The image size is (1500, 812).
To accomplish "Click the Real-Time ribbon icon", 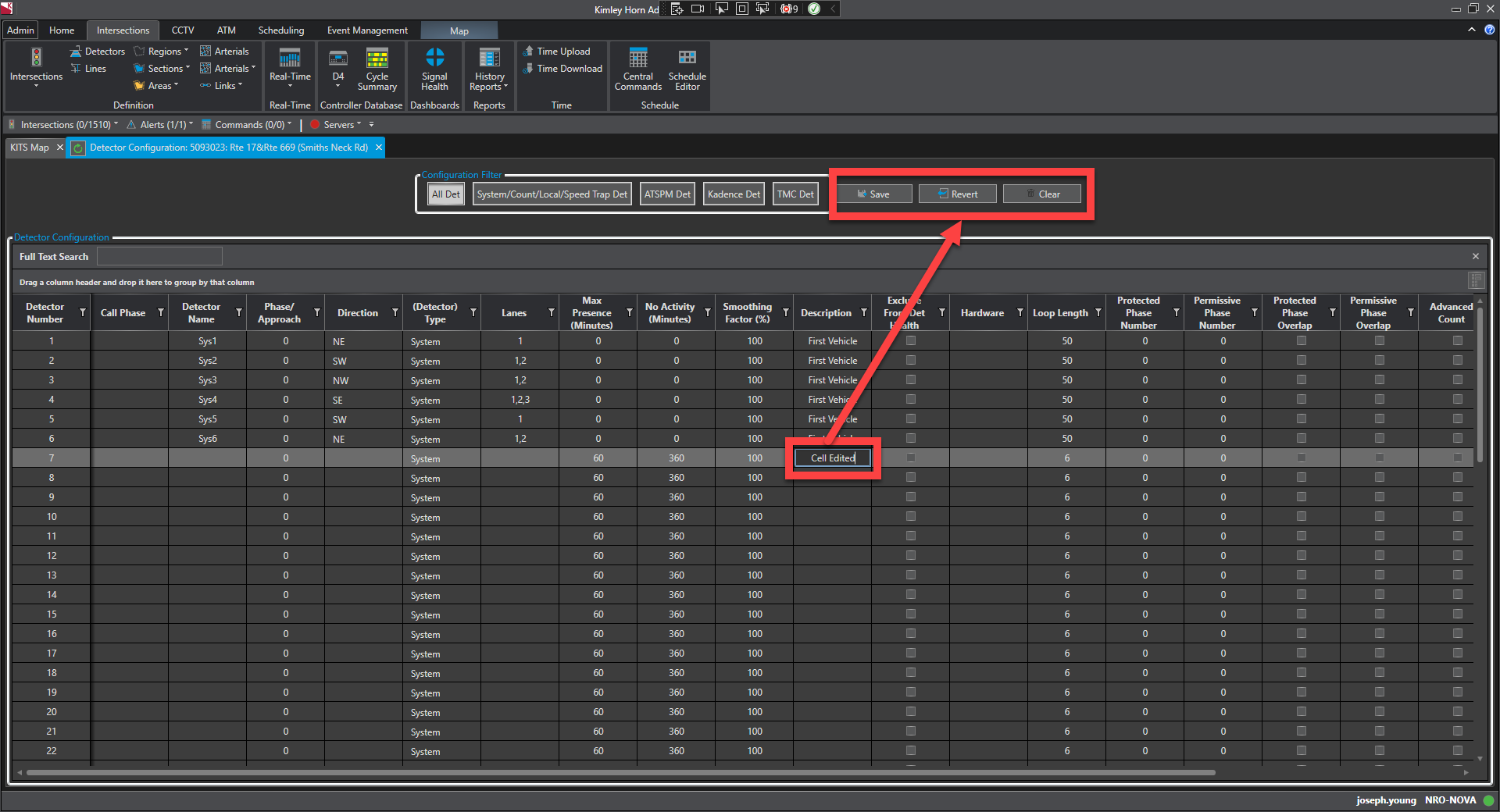I will 290,69.
